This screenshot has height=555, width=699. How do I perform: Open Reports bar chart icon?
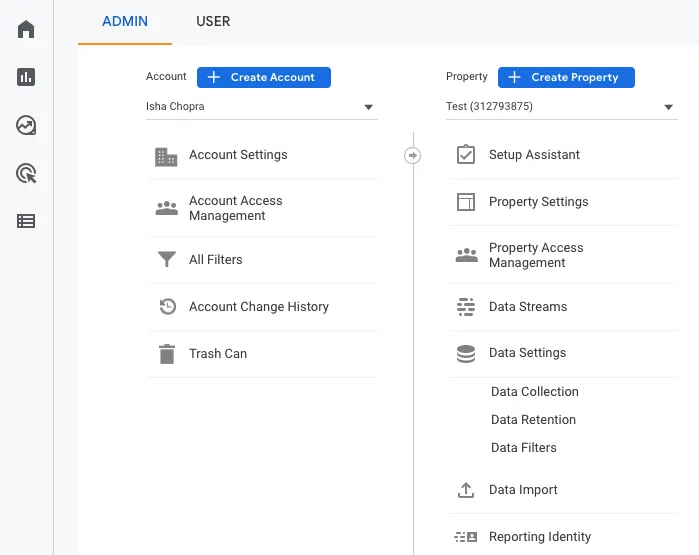coord(26,77)
